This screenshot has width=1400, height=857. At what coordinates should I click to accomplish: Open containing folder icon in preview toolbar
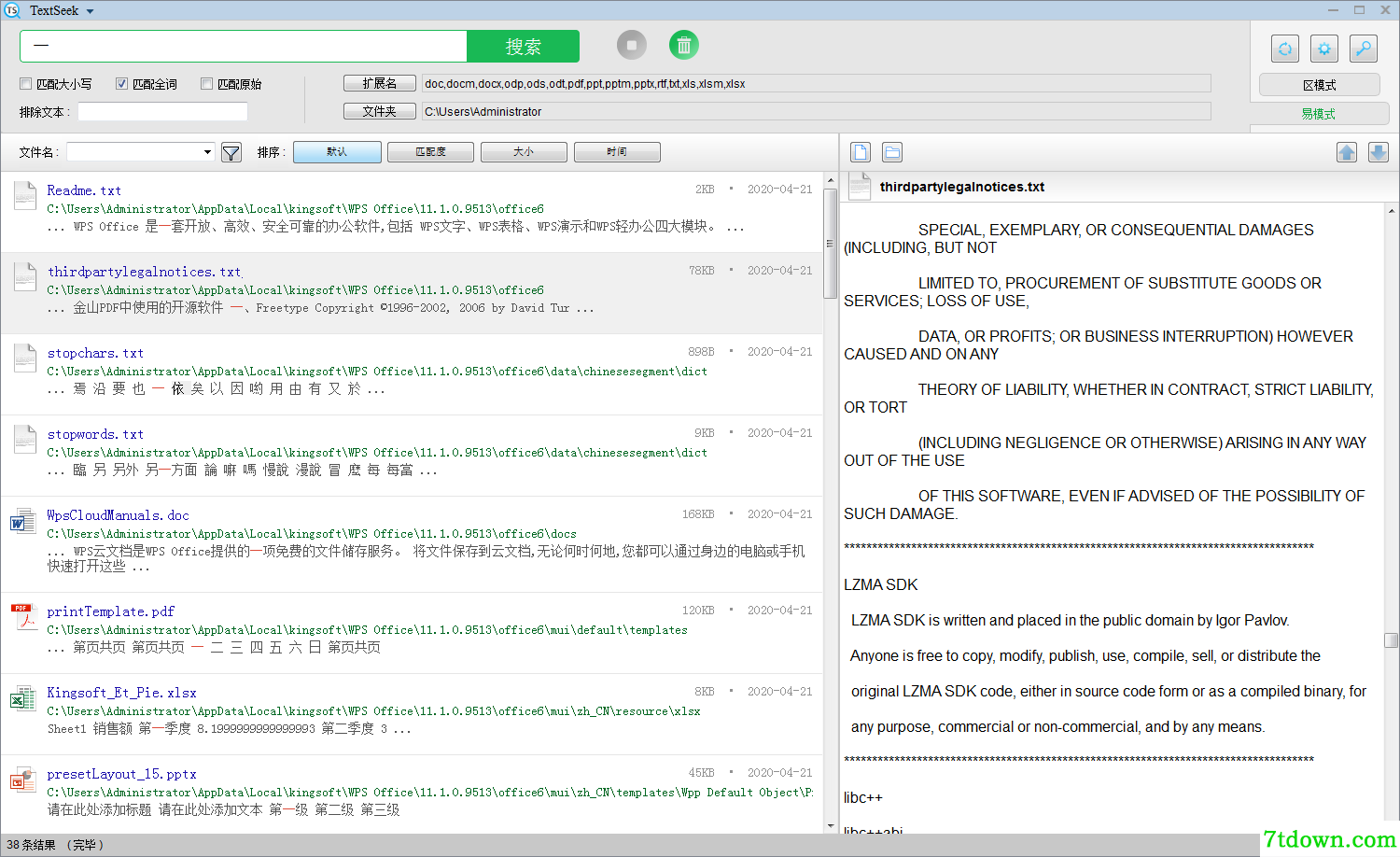[892, 152]
